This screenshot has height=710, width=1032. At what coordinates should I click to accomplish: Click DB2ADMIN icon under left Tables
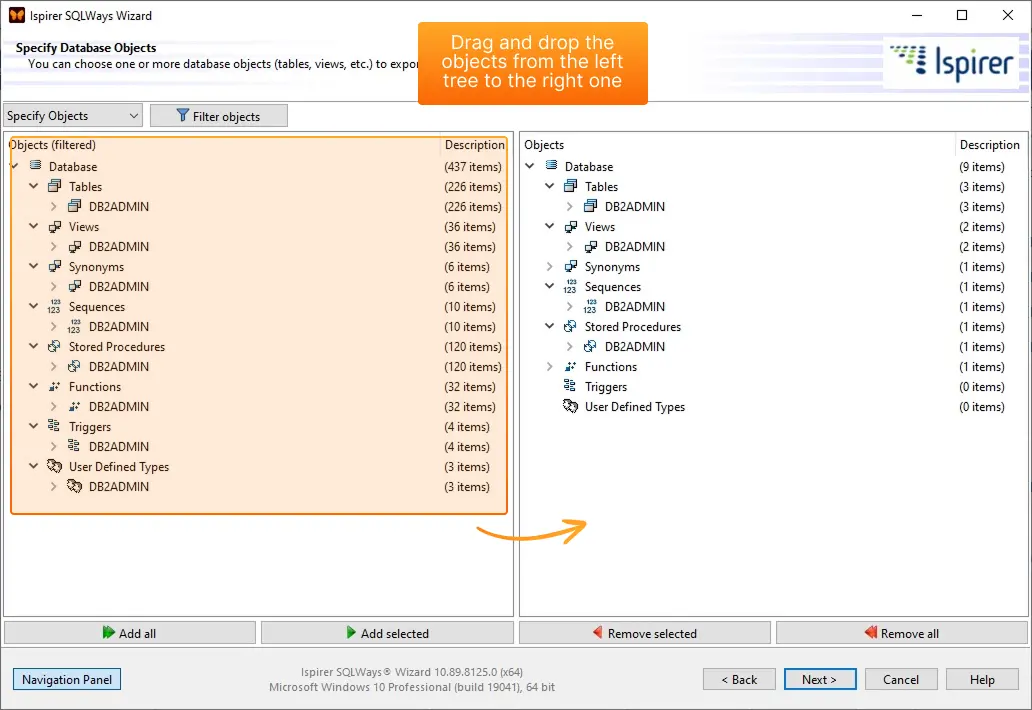tap(74, 206)
